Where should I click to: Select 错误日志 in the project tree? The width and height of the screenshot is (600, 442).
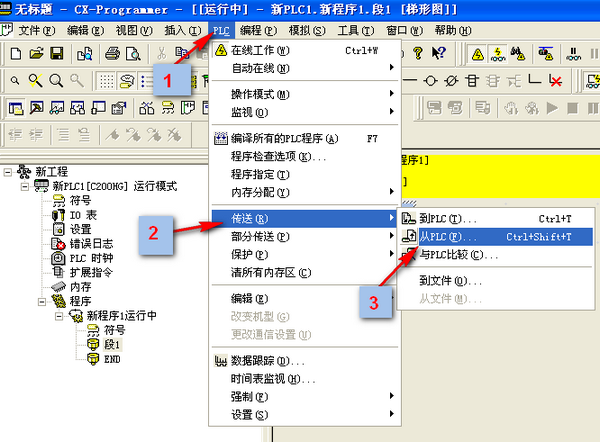click(x=91, y=244)
